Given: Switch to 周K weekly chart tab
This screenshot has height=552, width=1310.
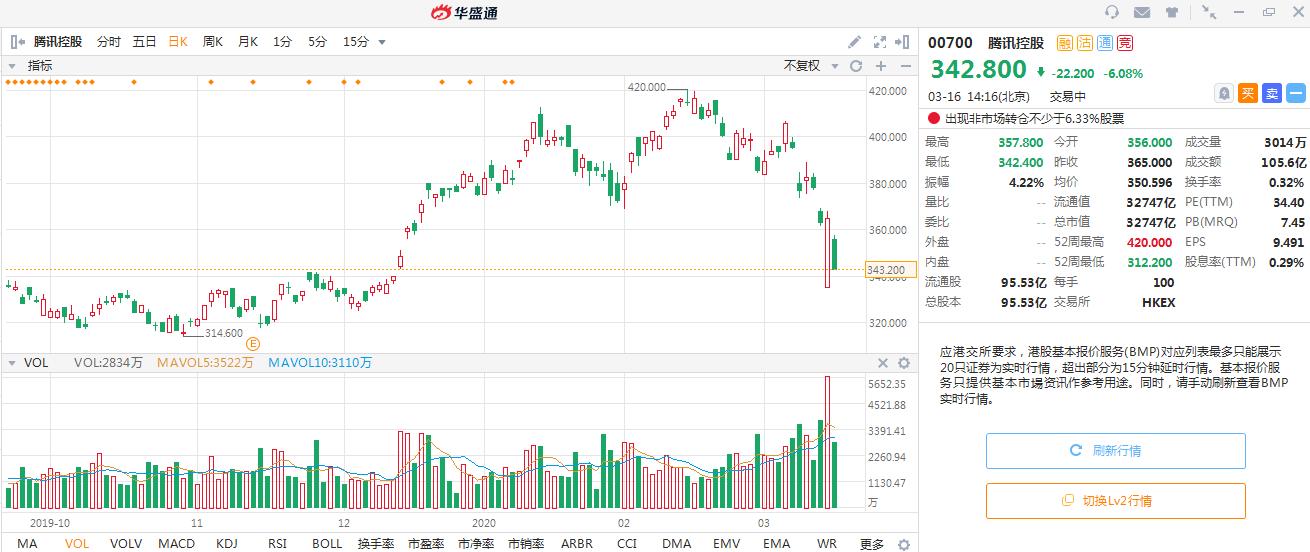Looking at the screenshot, I should (212, 42).
